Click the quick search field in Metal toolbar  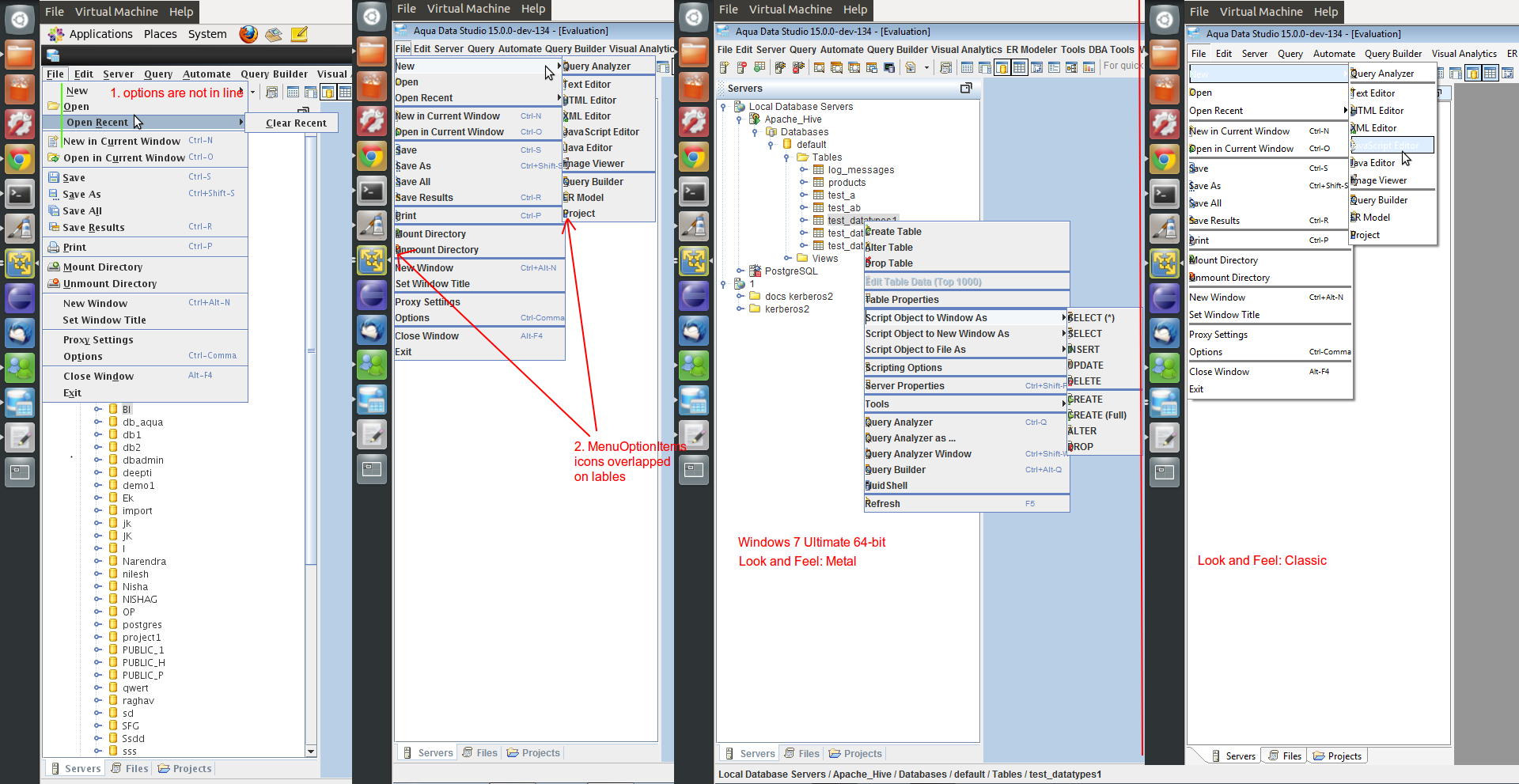(1122, 66)
